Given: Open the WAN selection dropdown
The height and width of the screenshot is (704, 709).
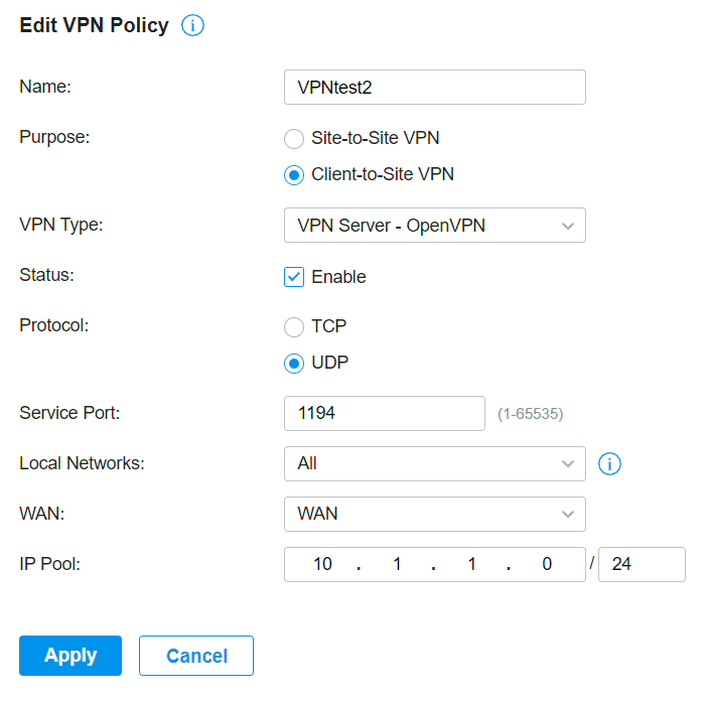Looking at the screenshot, I should [x=435, y=514].
